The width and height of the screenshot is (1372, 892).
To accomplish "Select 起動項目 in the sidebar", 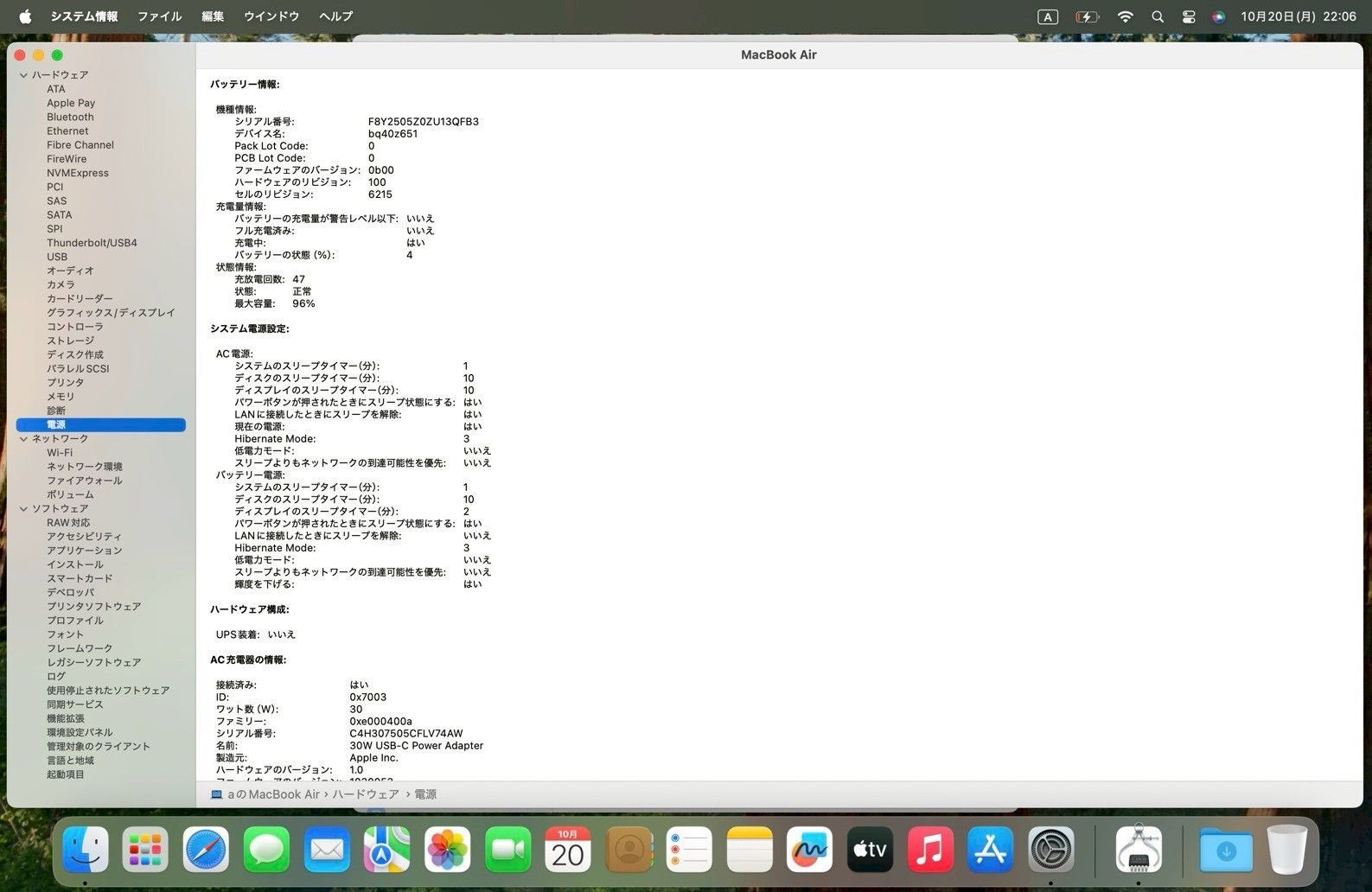I will tap(66, 774).
